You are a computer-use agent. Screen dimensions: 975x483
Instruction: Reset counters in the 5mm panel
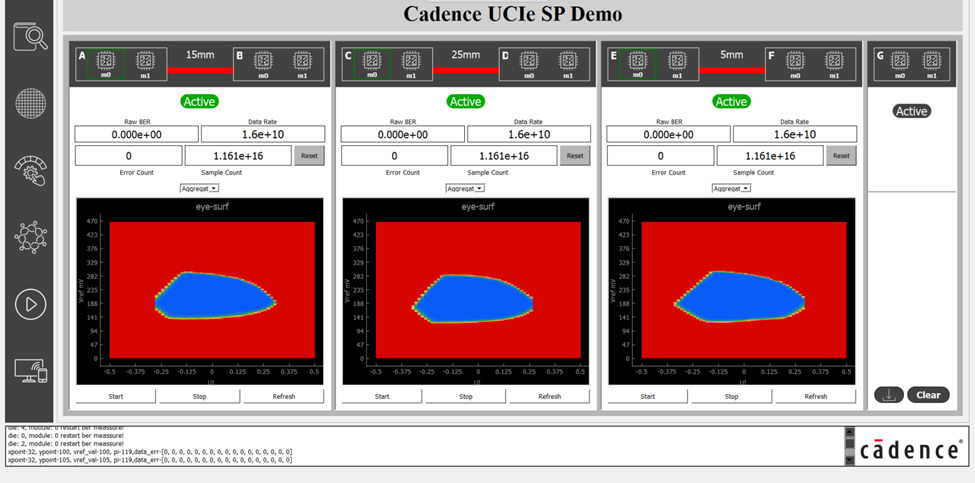coord(841,156)
